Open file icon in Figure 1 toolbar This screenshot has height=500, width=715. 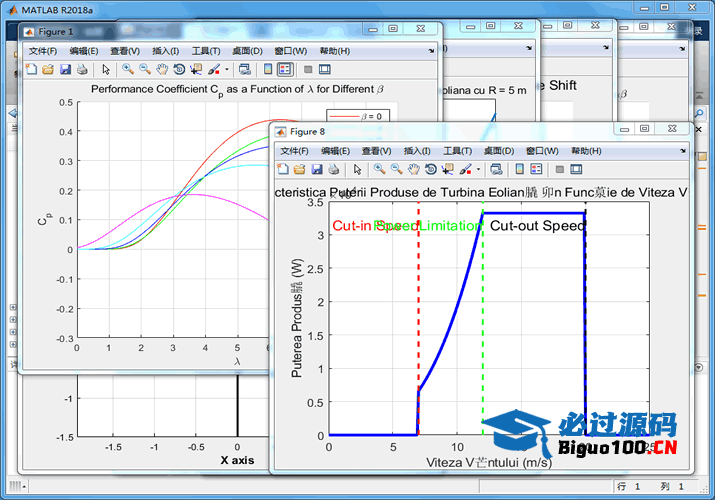point(48,69)
